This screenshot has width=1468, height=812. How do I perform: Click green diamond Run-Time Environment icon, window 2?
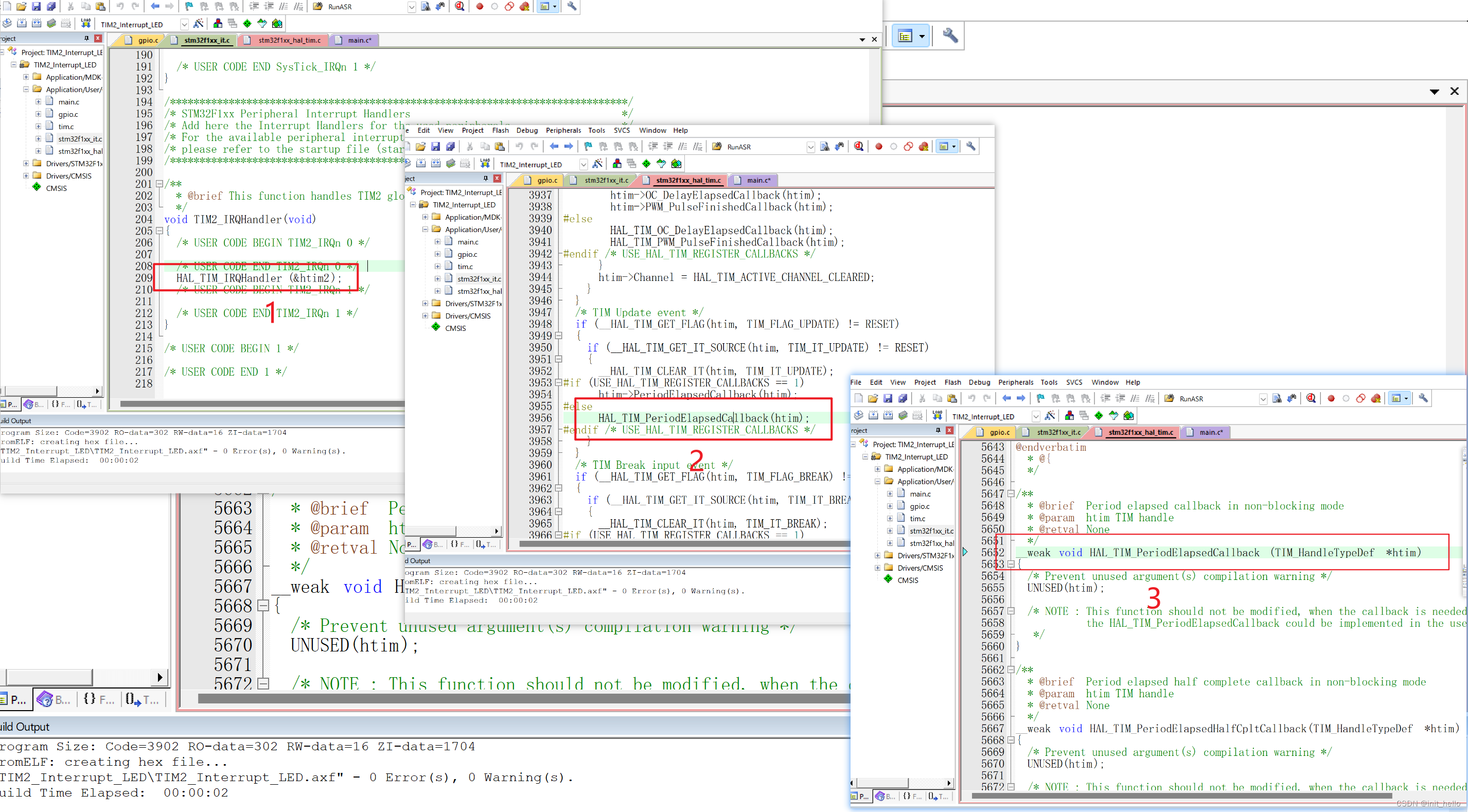point(646,164)
